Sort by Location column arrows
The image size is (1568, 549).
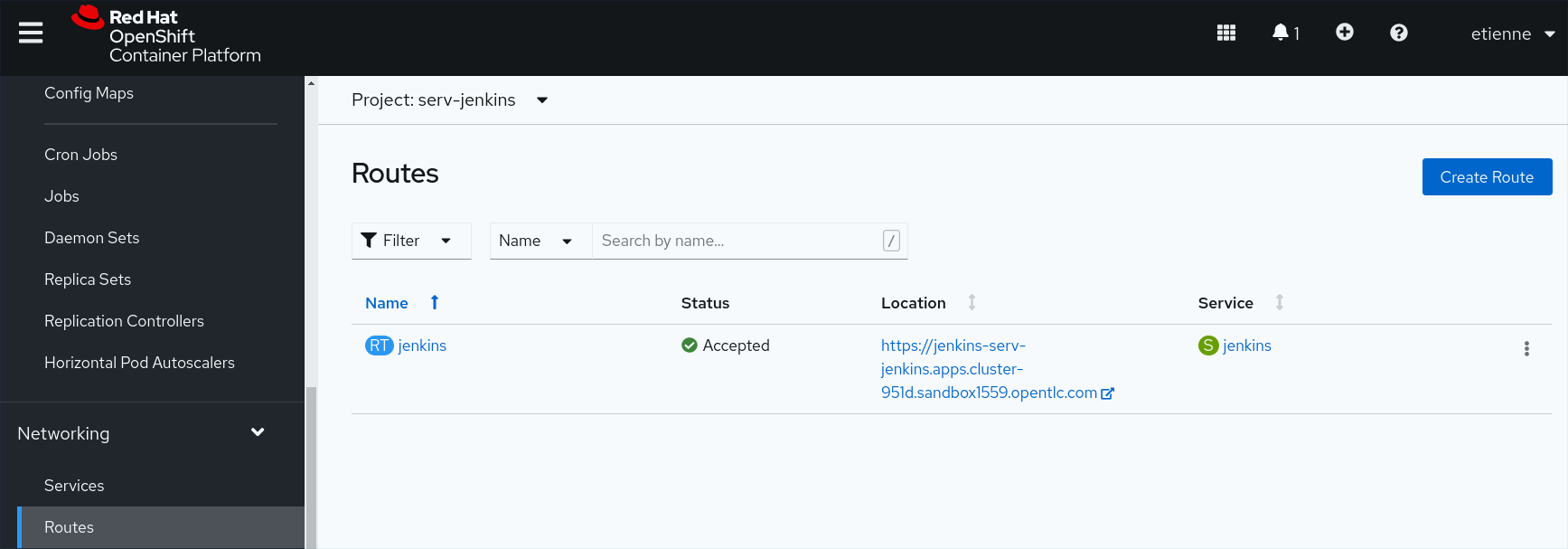coord(972,302)
